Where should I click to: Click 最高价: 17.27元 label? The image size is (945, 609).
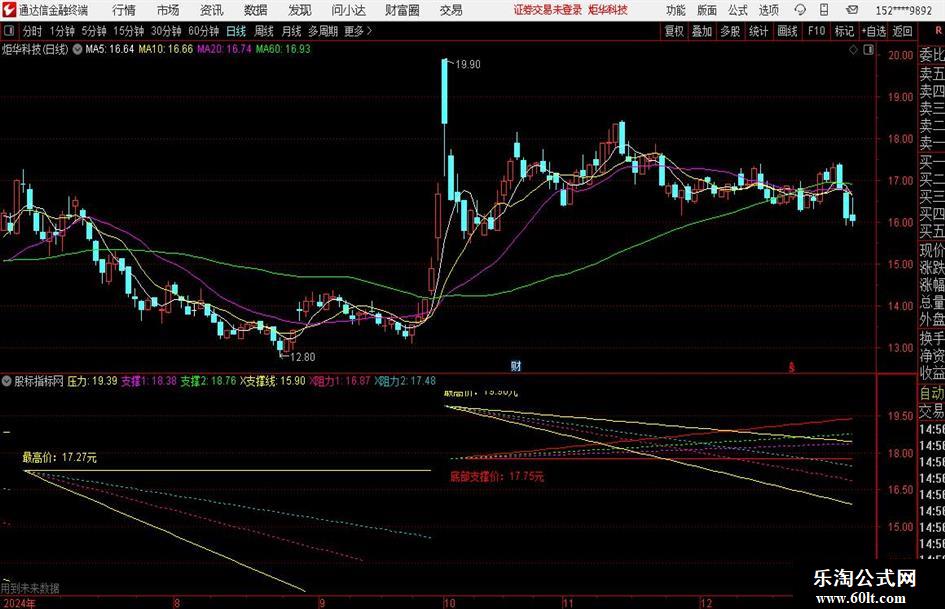(x=60, y=458)
